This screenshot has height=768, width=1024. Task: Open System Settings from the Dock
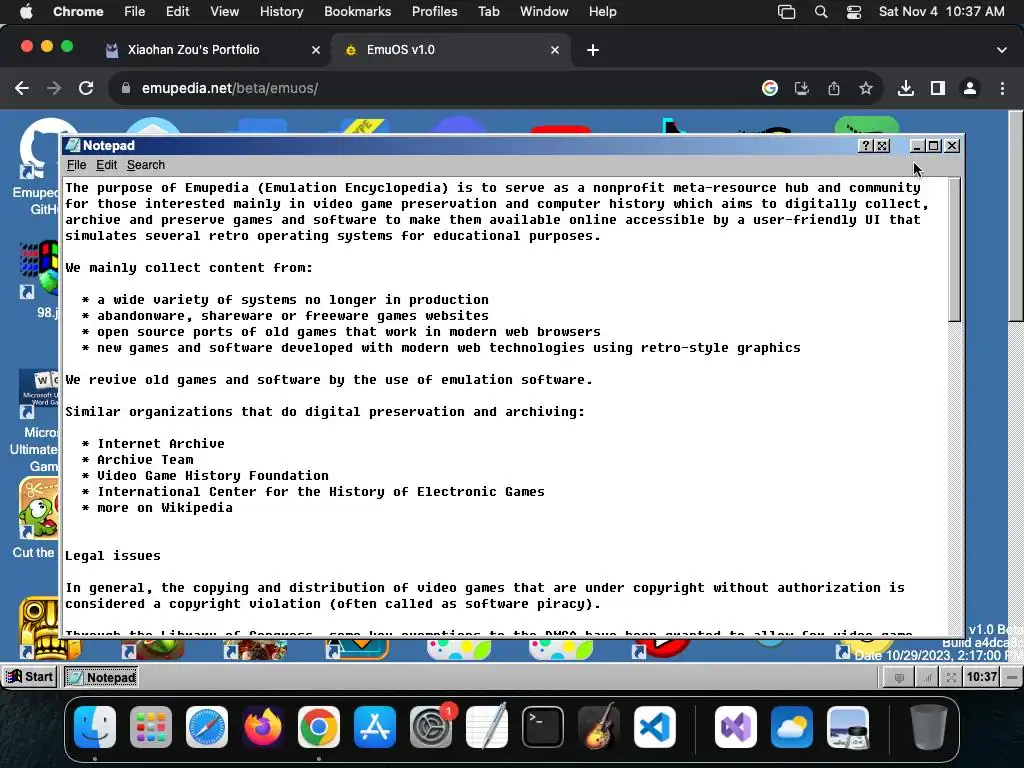pyautogui.click(x=431, y=727)
